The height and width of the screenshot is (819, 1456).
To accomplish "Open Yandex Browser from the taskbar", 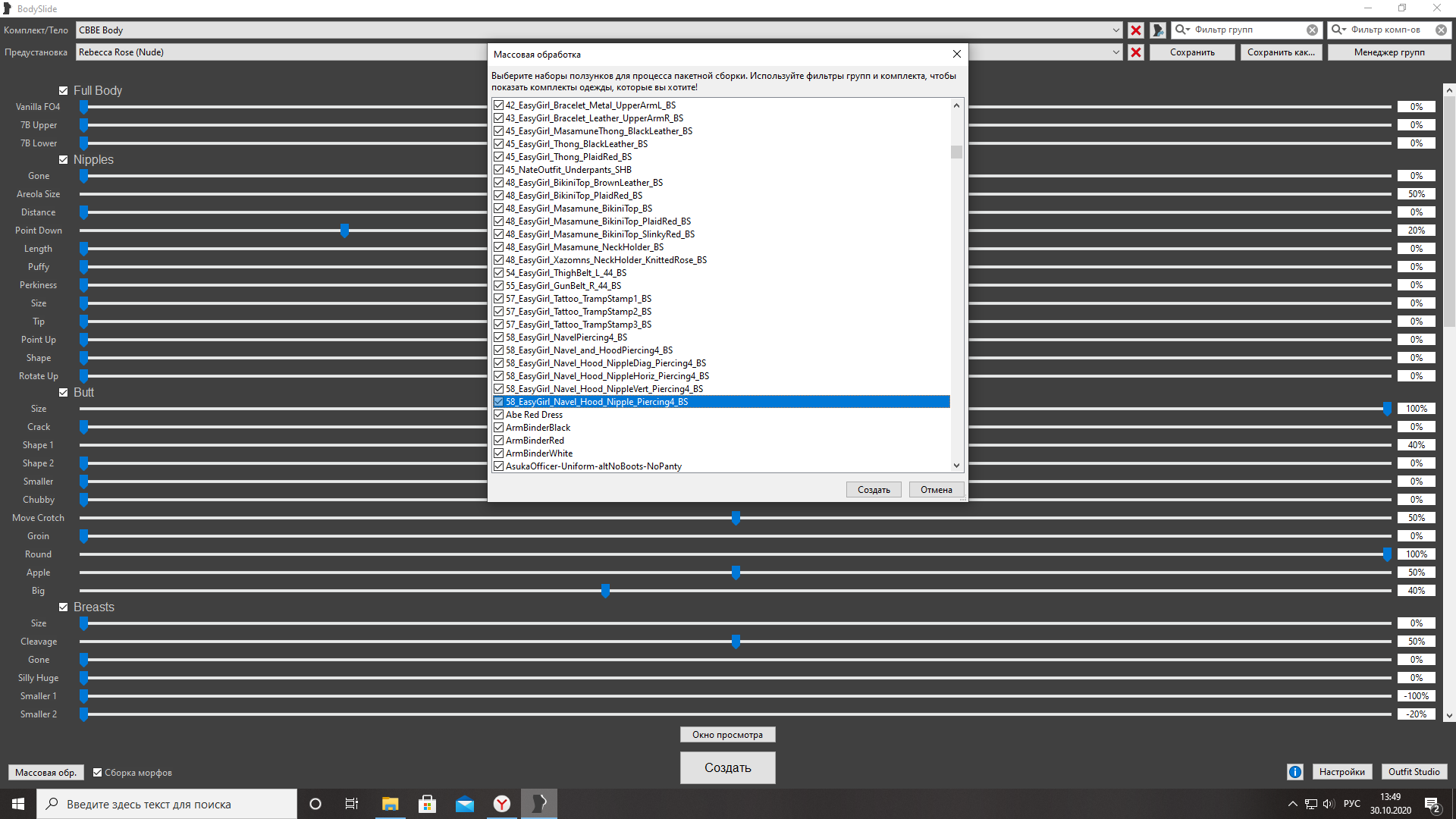I will [x=502, y=804].
